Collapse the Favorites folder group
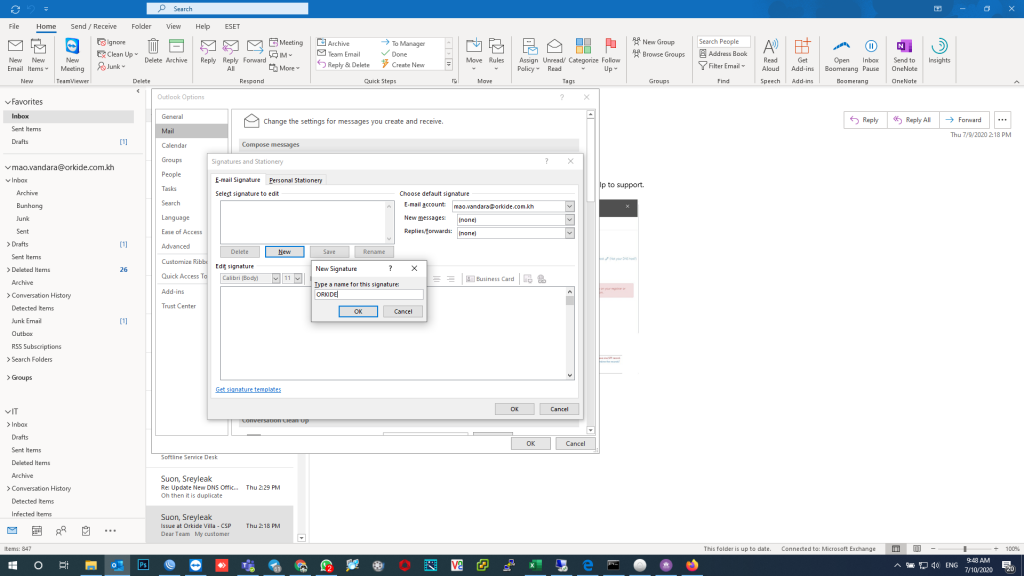Viewport: 1024px width, 576px height. (x=6, y=102)
